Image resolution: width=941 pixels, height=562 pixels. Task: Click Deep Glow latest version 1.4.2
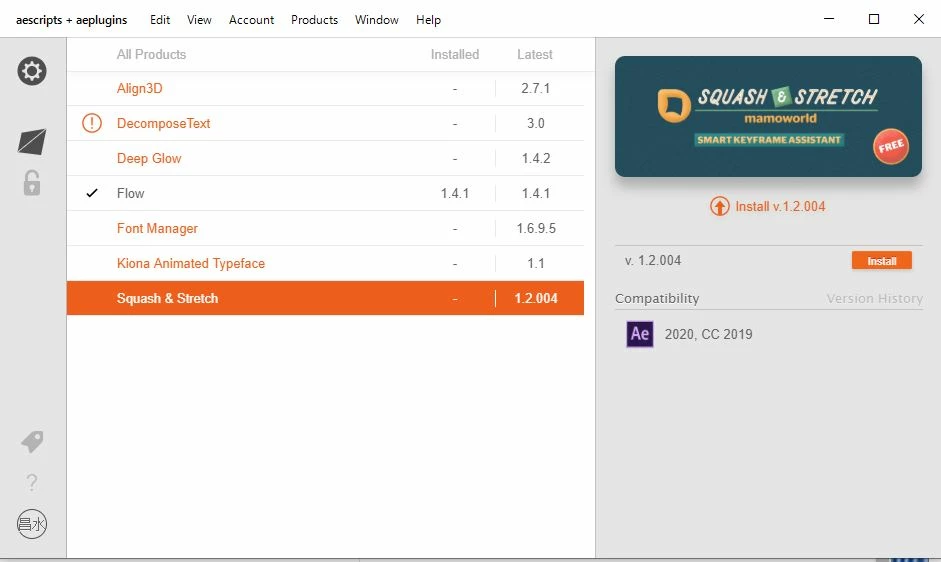point(535,159)
